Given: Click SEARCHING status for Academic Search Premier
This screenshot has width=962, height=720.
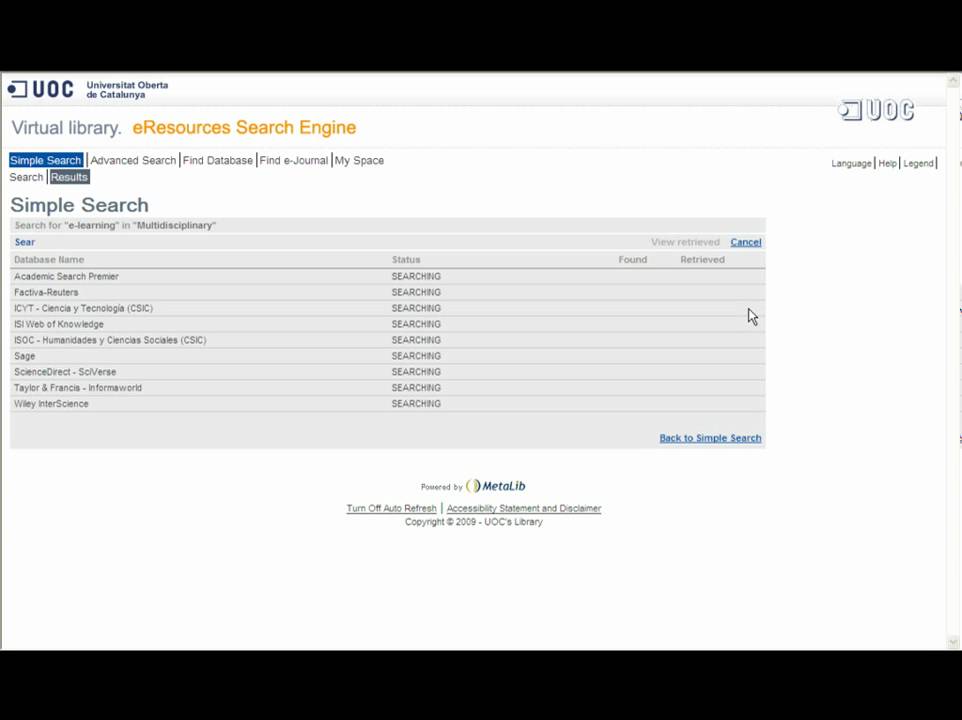Looking at the screenshot, I should tap(416, 277).
